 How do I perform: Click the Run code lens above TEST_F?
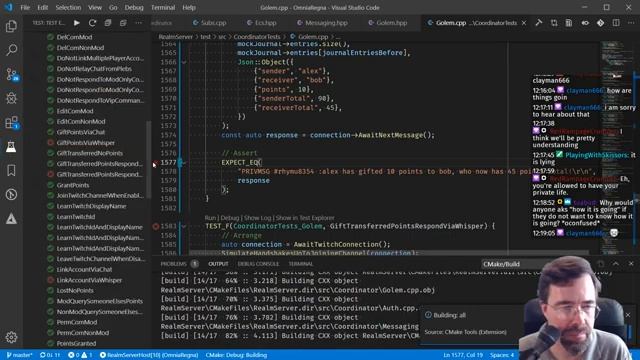[x=210, y=218]
